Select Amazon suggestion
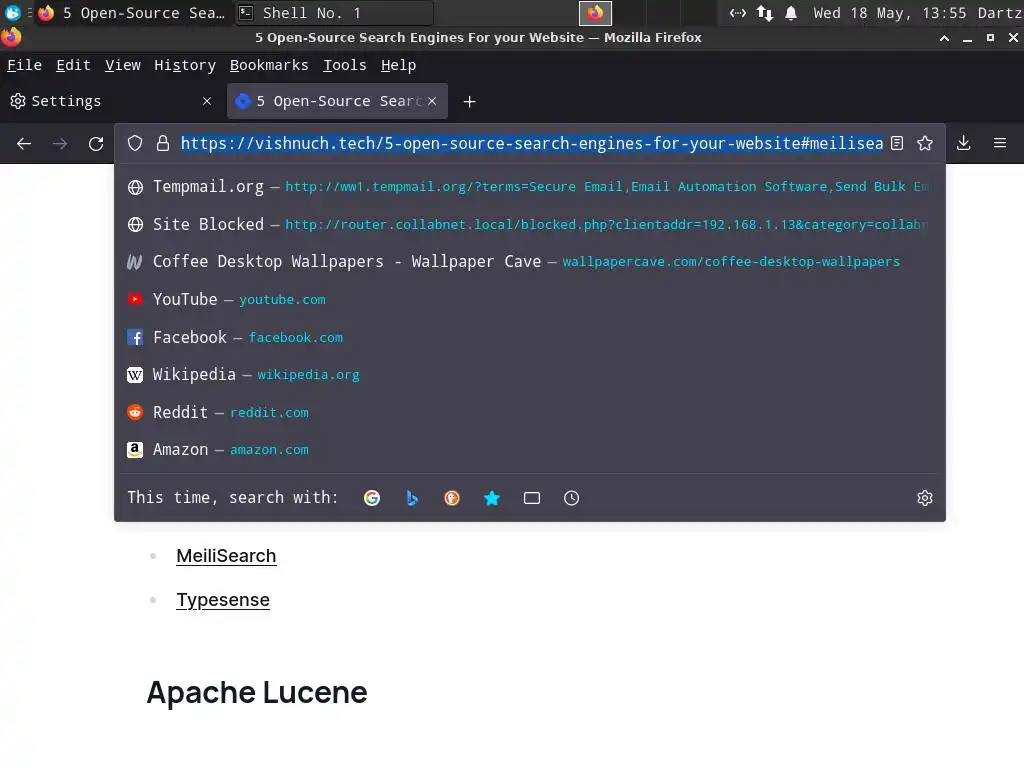 tap(530, 450)
